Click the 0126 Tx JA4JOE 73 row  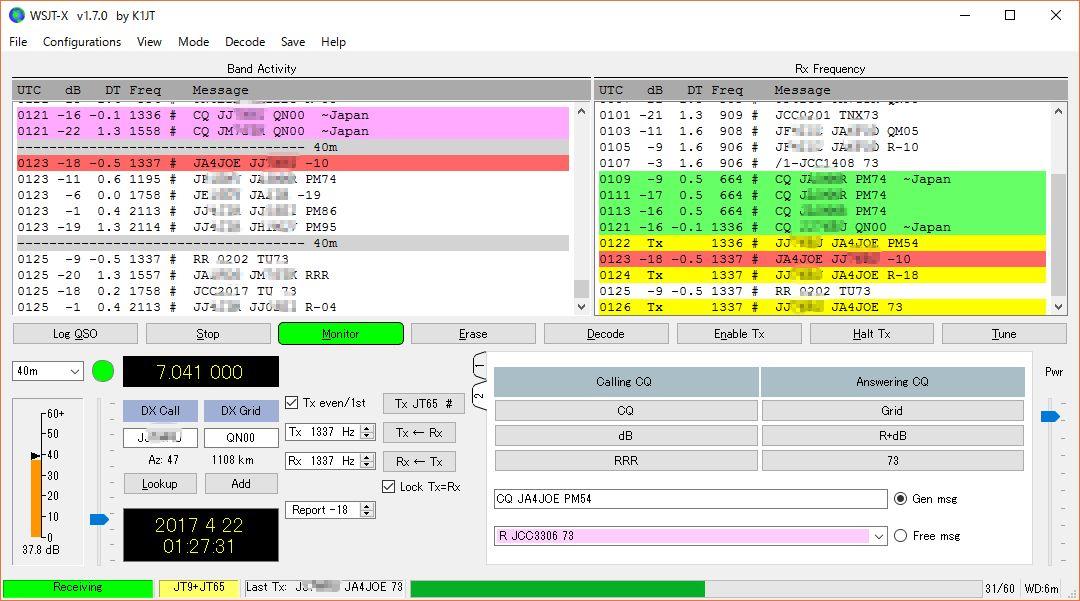click(x=822, y=307)
